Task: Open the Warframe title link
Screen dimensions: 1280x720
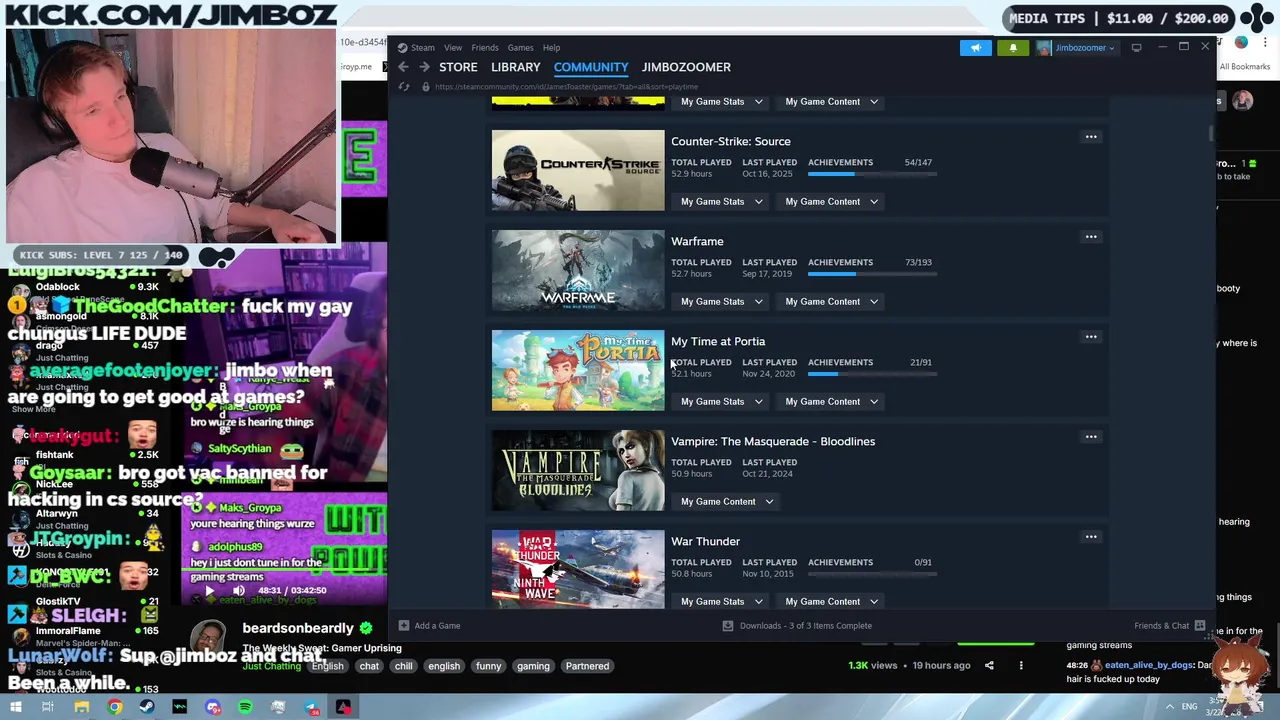Action: 697,241
